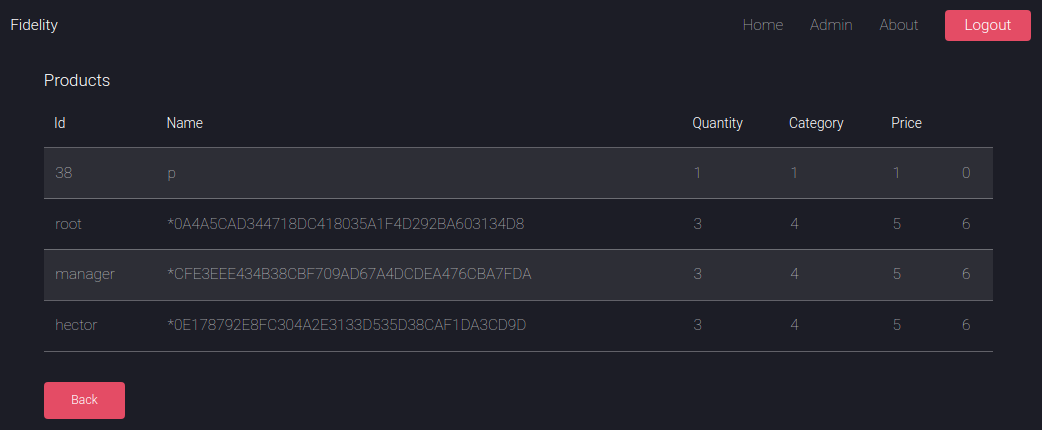This screenshot has height=430, width=1042.
Task: Click the hash starting with *0A4A5CAD
Action: pyautogui.click(x=346, y=224)
